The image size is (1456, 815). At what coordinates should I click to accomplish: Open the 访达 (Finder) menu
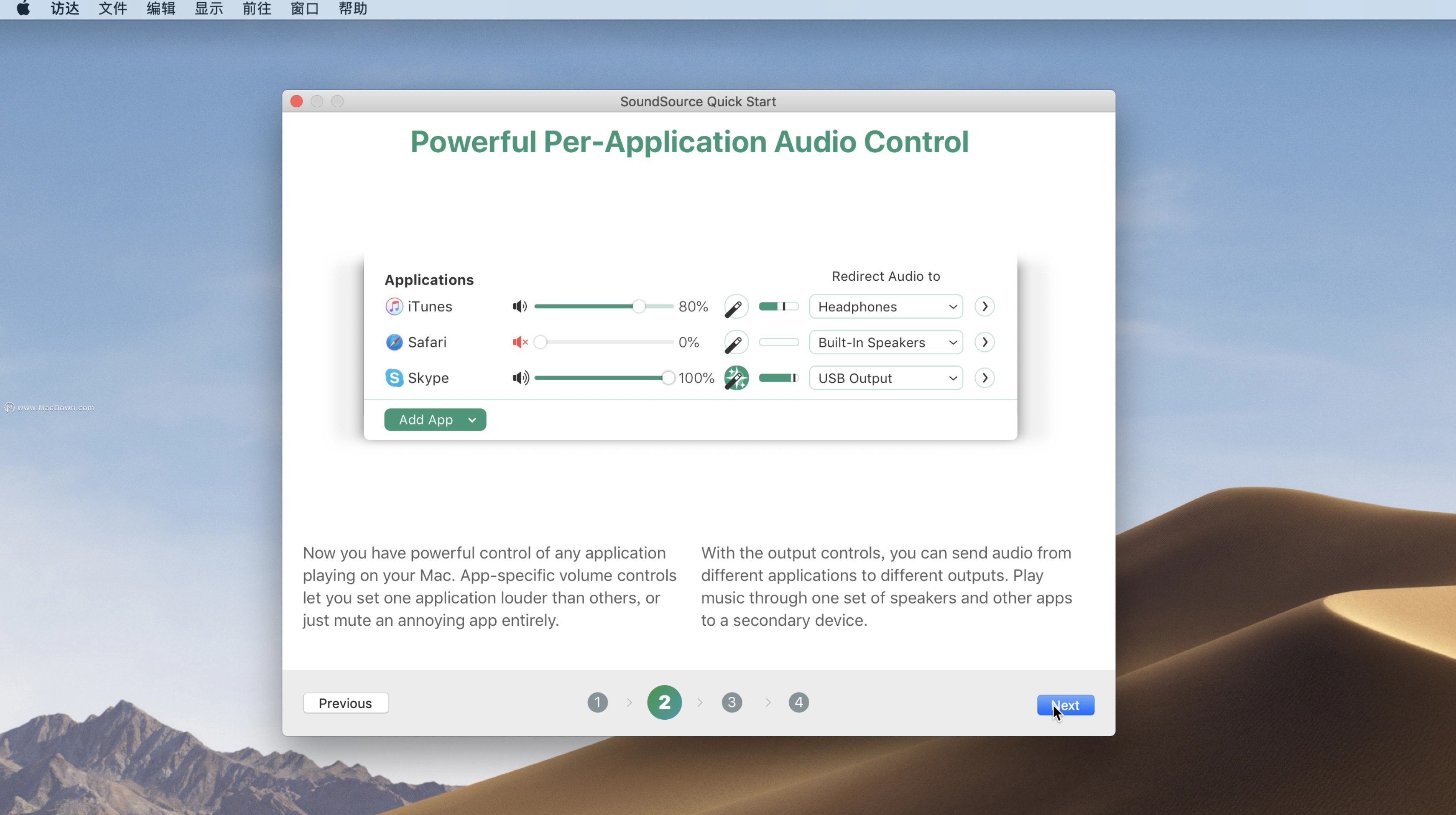[x=64, y=9]
